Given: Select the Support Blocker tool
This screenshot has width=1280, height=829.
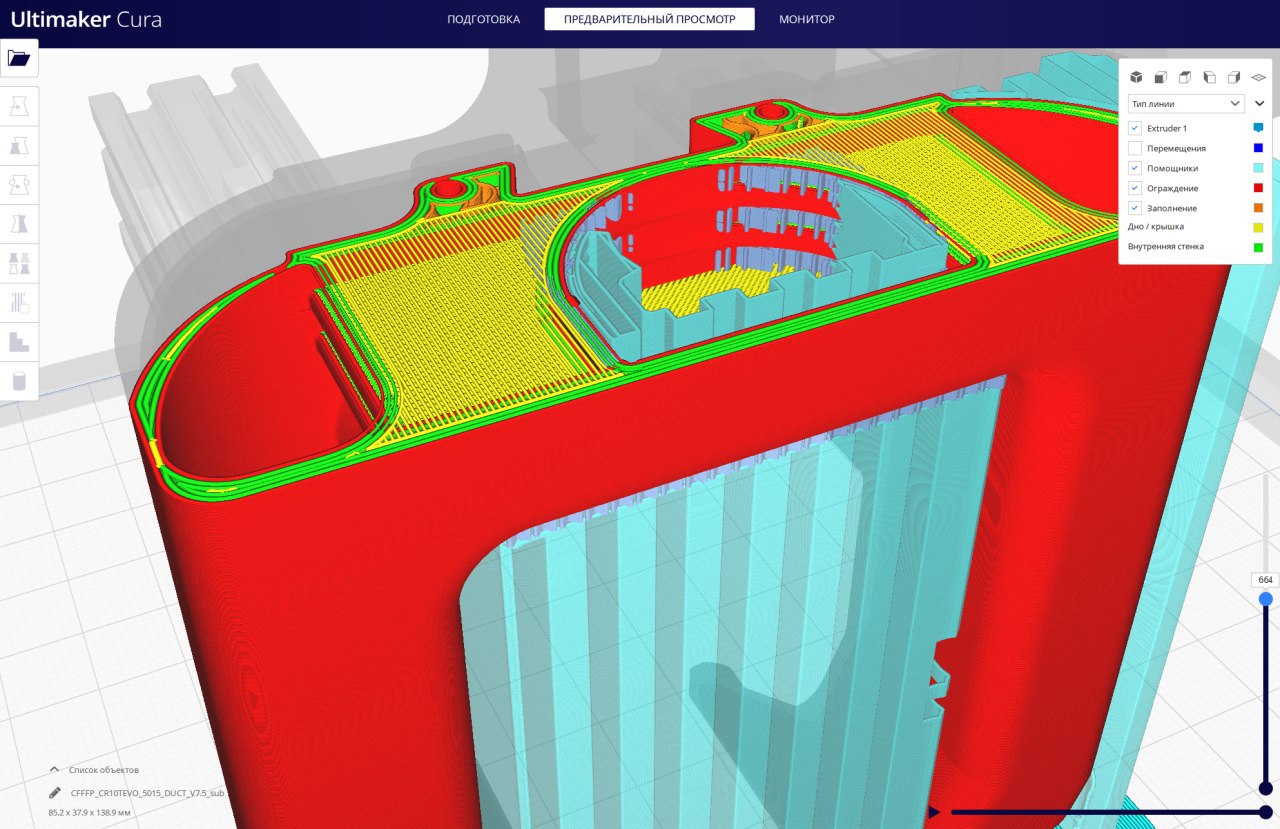Looking at the screenshot, I should 19,302.
